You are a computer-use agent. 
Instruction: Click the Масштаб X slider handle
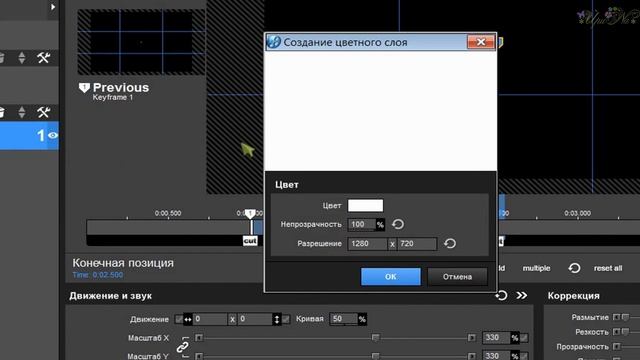pos(375,338)
